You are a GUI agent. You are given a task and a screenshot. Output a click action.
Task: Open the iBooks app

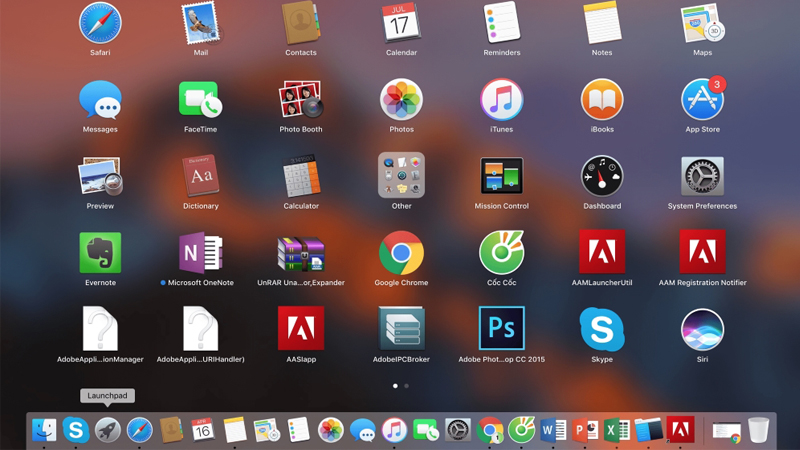[602, 100]
